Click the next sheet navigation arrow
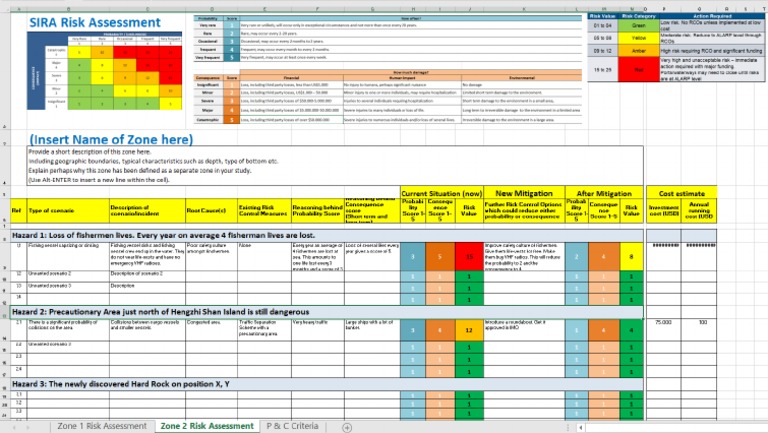 (x=27, y=427)
